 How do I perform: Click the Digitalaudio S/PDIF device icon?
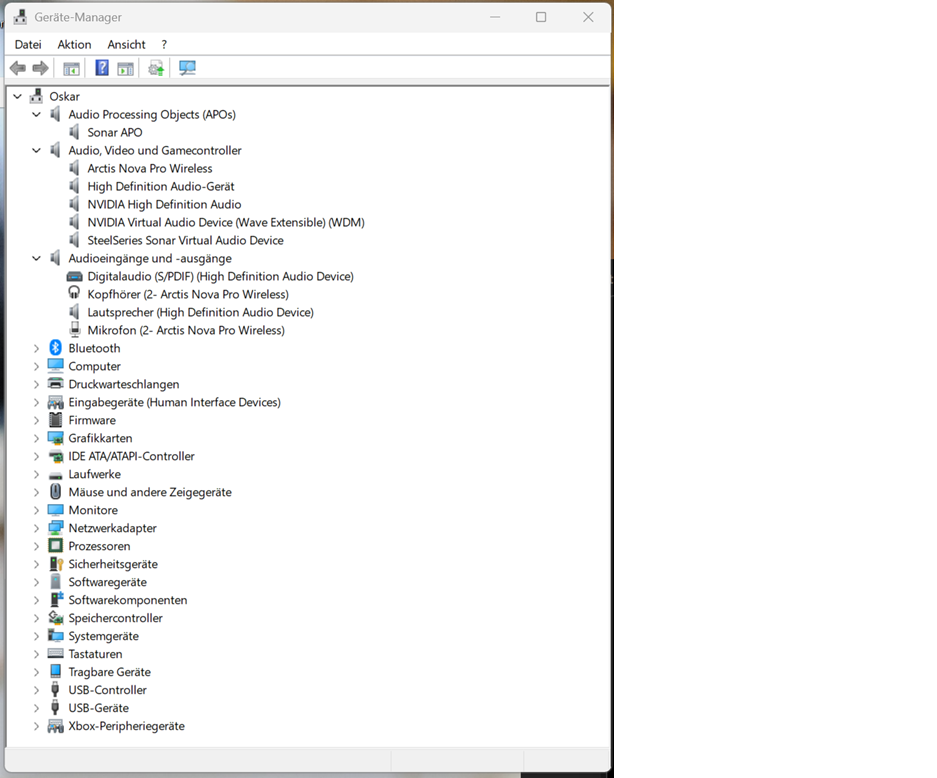75,276
